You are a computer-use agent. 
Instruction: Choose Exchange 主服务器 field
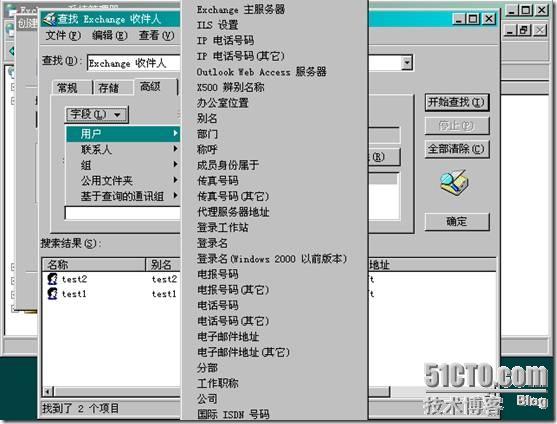pyautogui.click(x=275, y=10)
